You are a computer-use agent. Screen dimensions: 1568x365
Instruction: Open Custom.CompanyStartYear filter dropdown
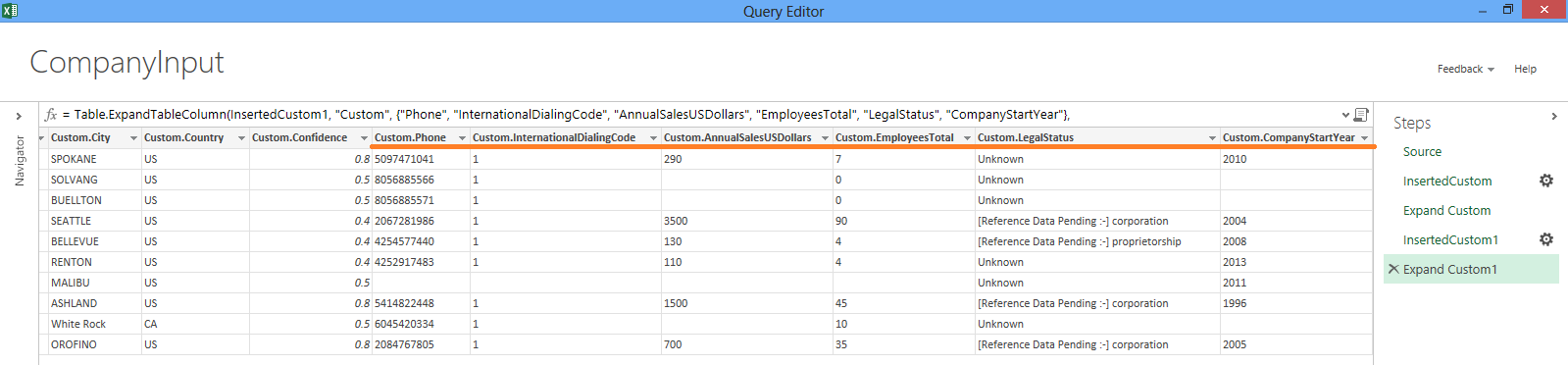pyautogui.click(x=1364, y=138)
